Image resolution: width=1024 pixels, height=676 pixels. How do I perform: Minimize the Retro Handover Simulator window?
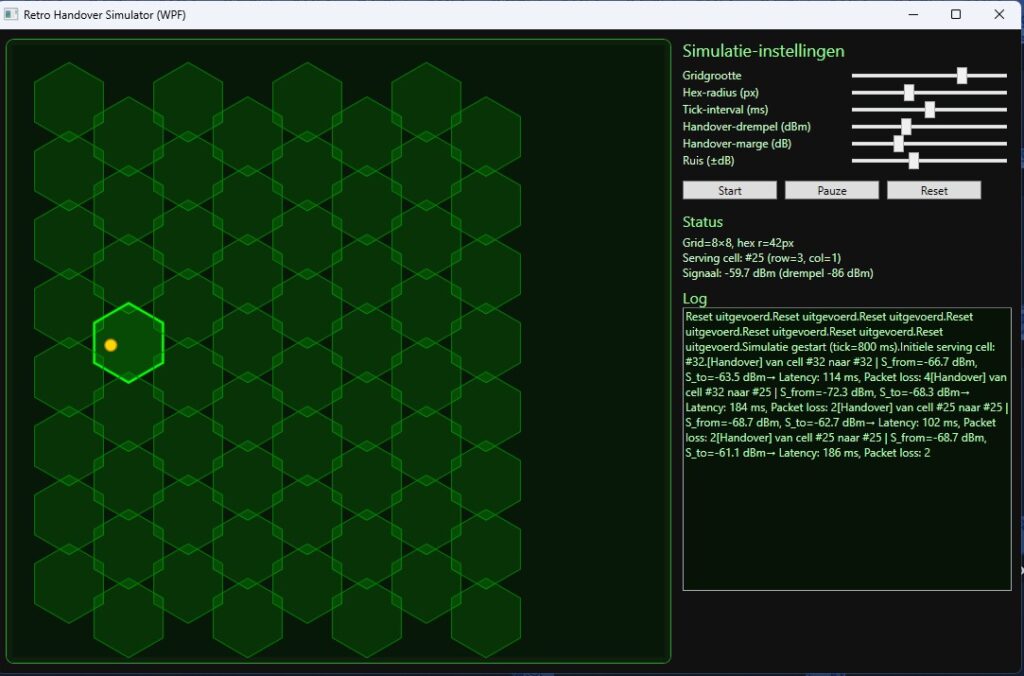coord(911,15)
